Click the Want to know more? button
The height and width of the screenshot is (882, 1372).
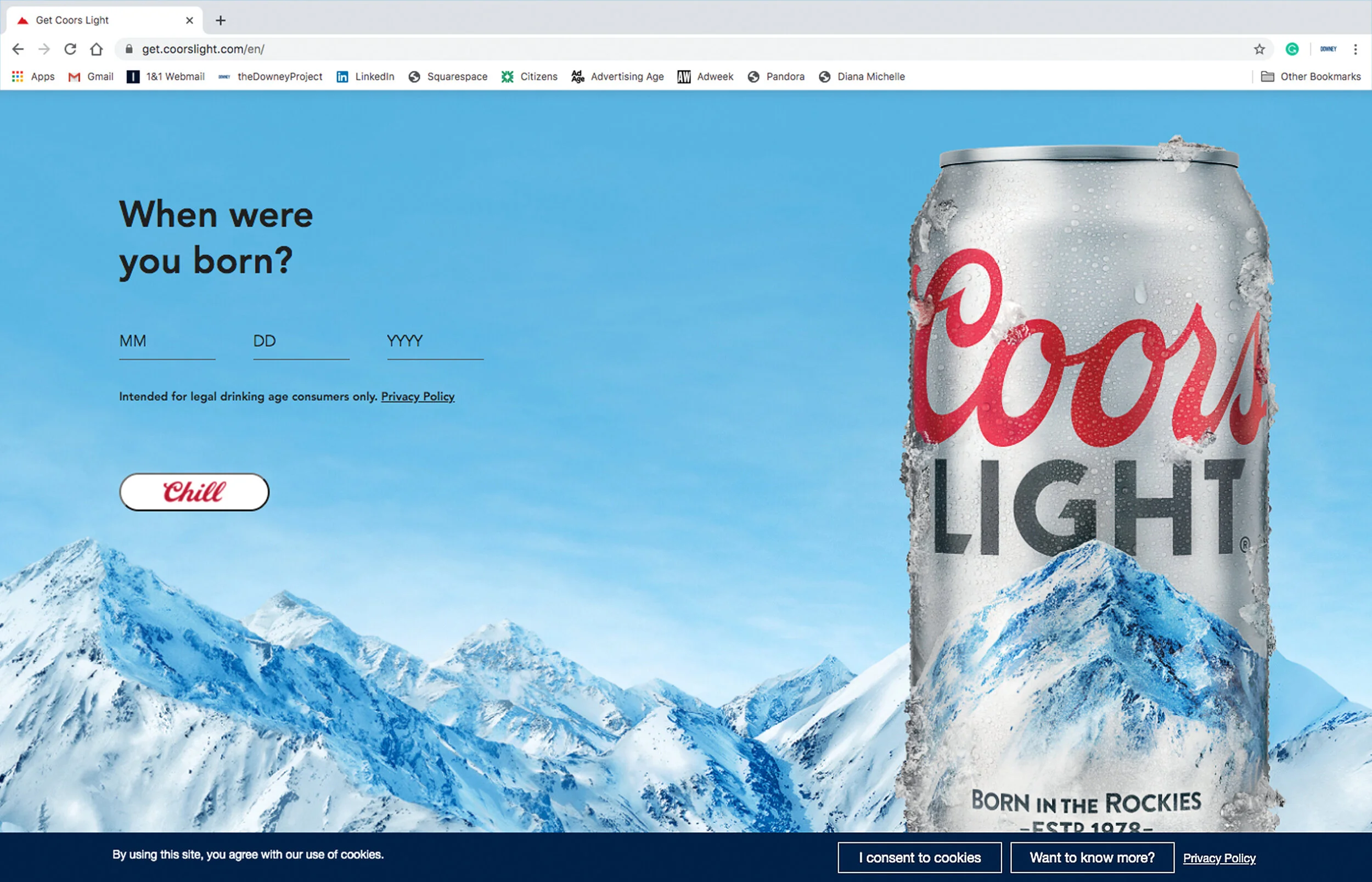coord(1093,857)
